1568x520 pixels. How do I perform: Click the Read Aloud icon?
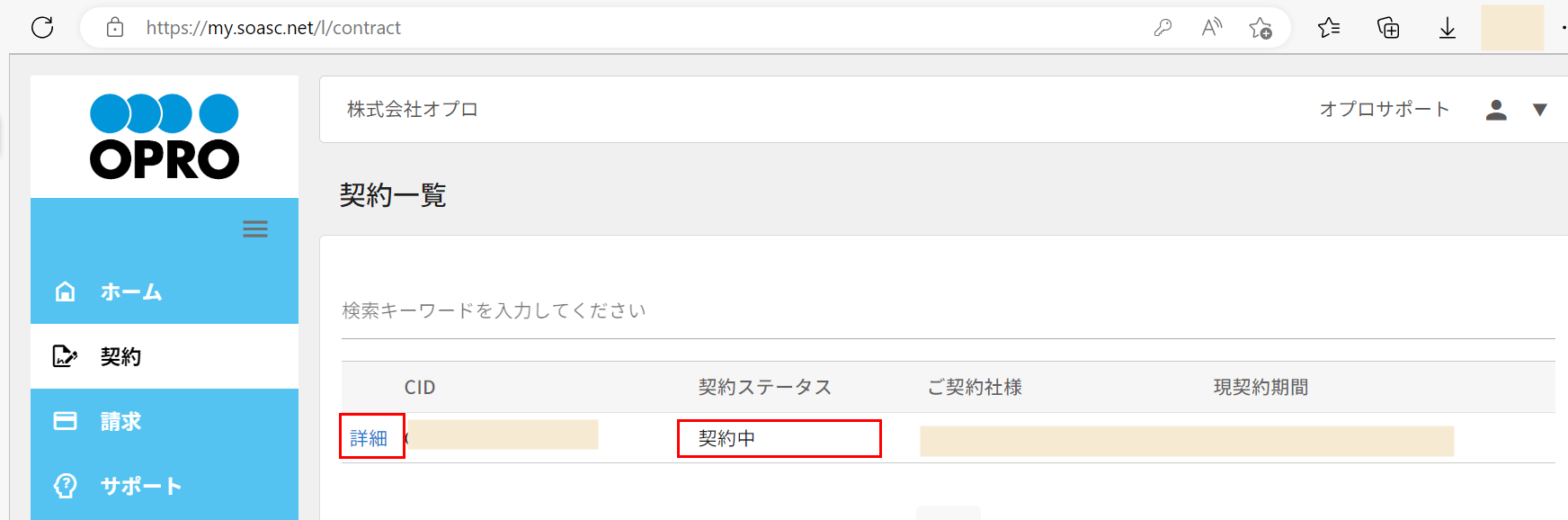(1211, 28)
